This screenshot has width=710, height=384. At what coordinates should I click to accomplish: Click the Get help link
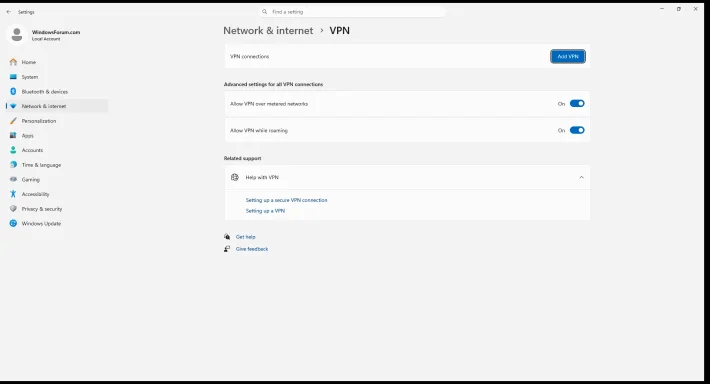point(245,237)
